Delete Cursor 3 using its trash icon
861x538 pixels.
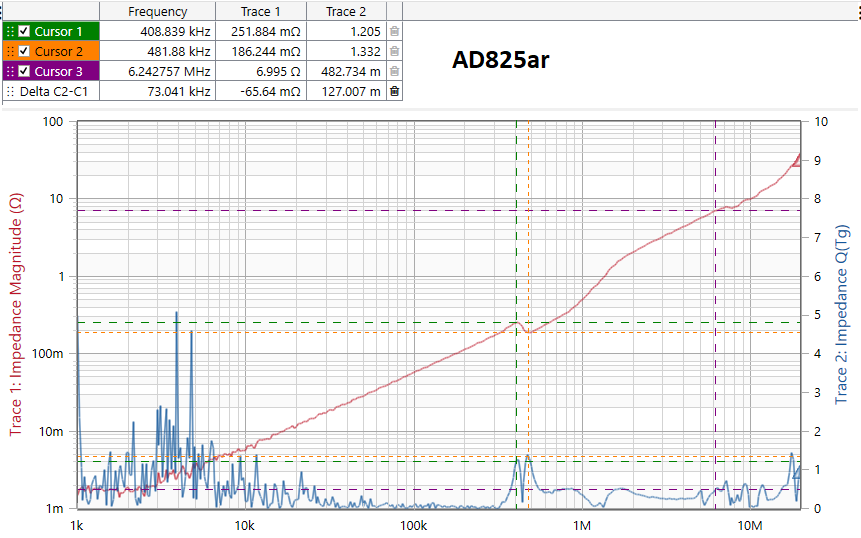(x=394, y=71)
